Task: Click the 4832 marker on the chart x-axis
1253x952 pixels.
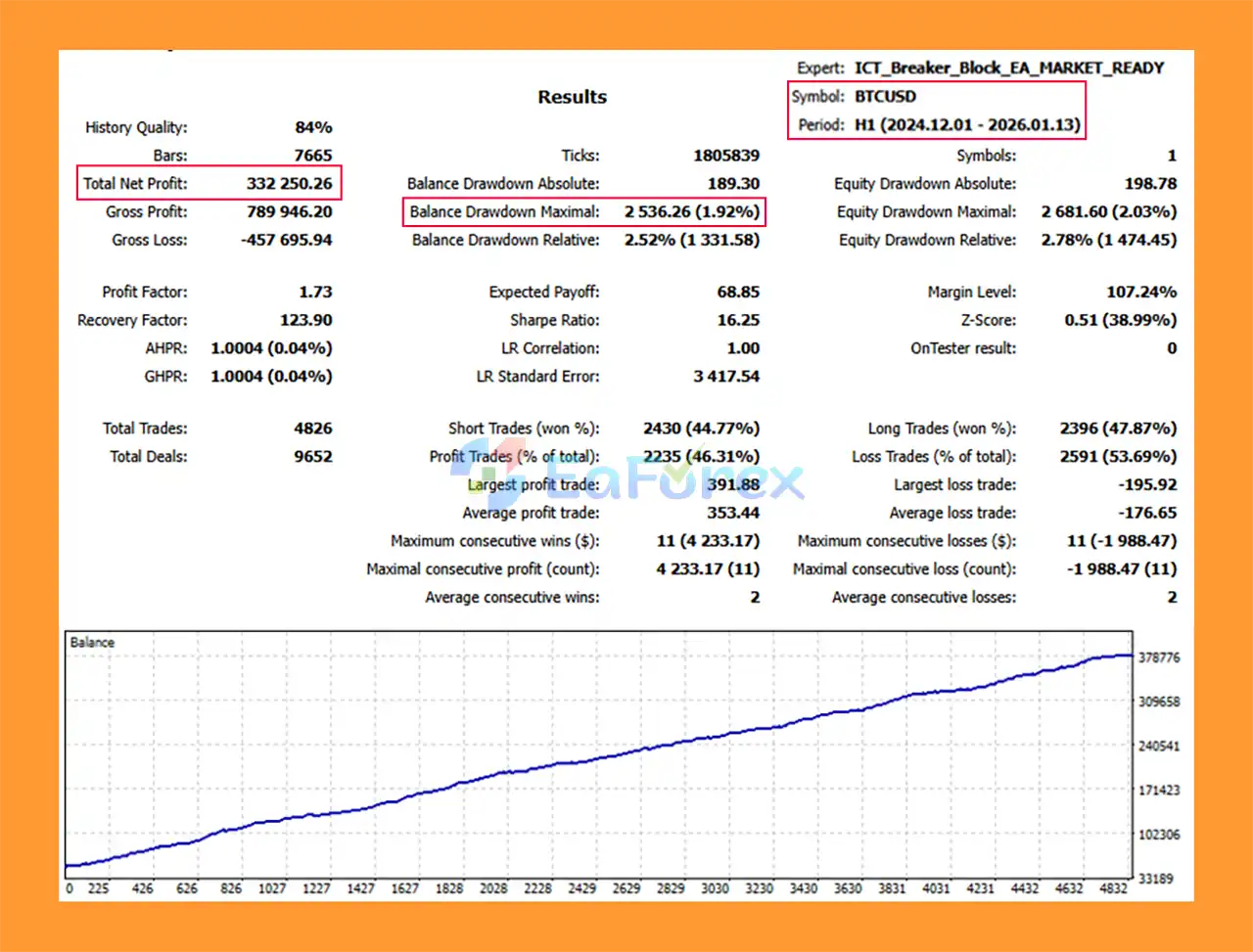Action: (x=1113, y=888)
